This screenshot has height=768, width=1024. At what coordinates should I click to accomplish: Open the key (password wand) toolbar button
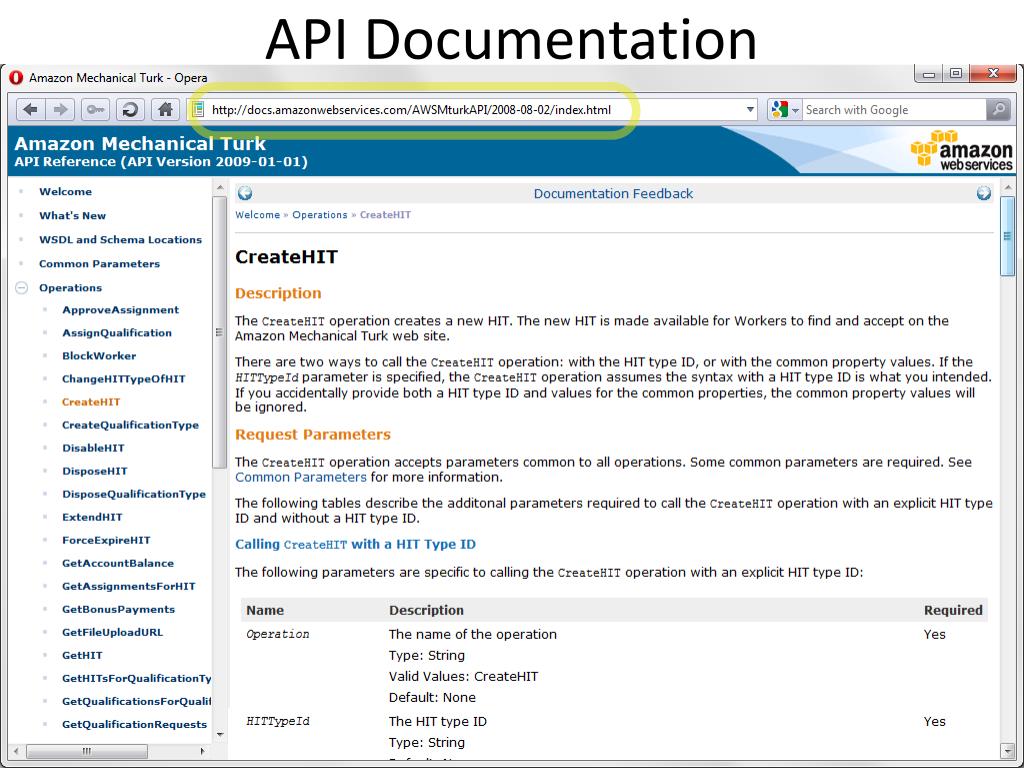coord(95,110)
